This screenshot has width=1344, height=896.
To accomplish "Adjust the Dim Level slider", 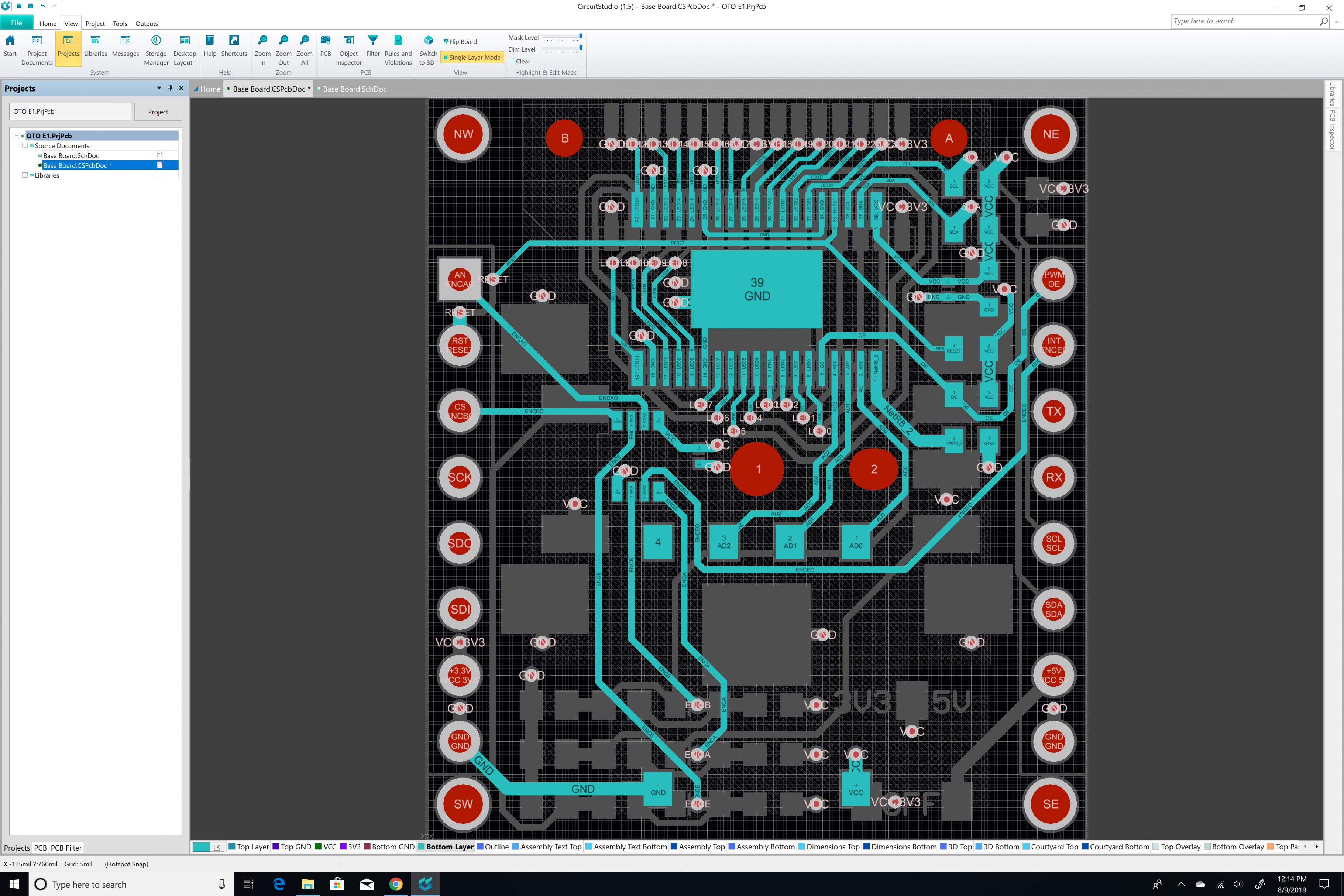I will pyautogui.click(x=562, y=50).
